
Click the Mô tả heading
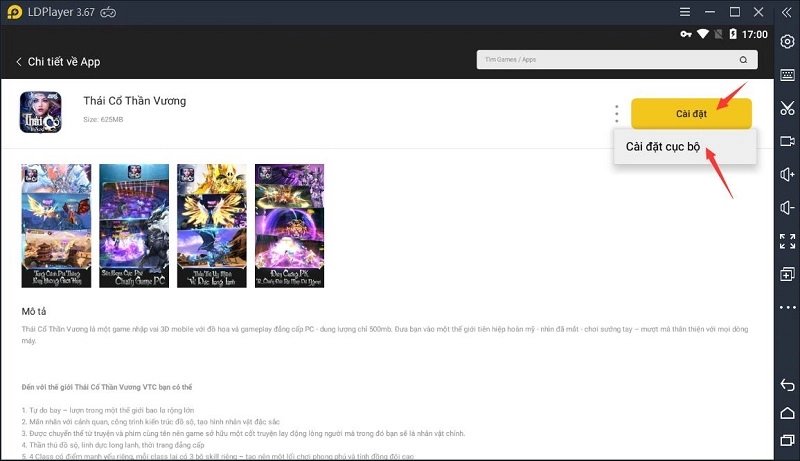pyautogui.click(x=34, y=311)
